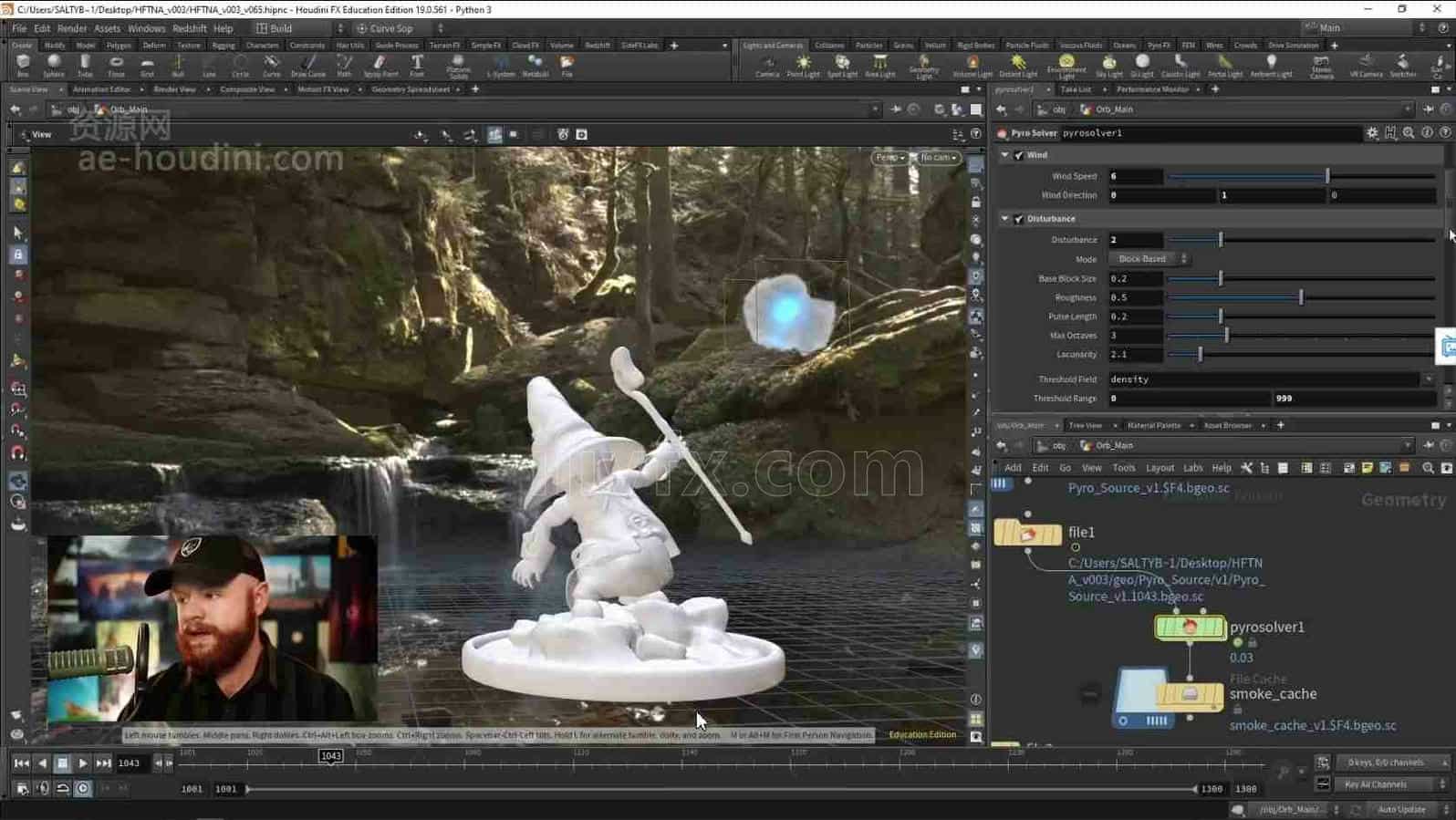This screenshot has width=1456, height=820.
Task: Open the Persp viewport camera dropdown
Action: [889, 158]
